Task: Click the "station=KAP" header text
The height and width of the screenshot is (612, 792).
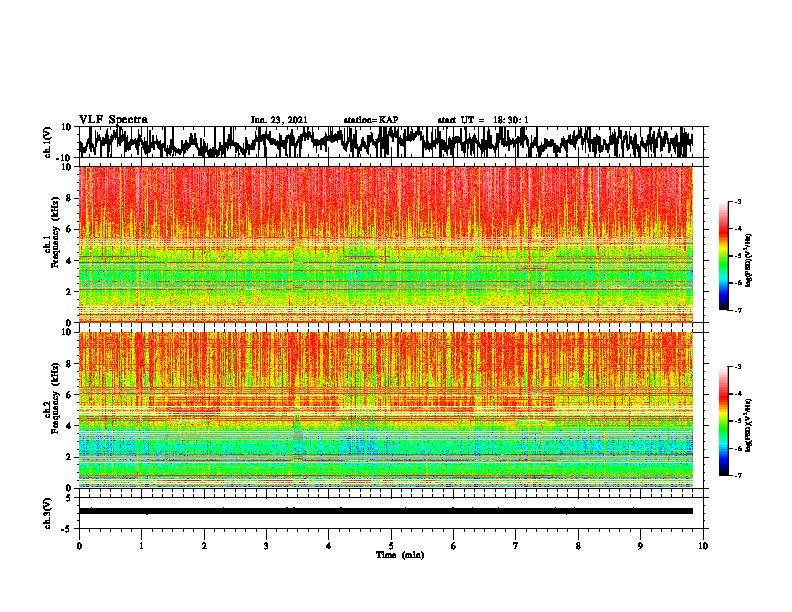Action: point(371,120)
